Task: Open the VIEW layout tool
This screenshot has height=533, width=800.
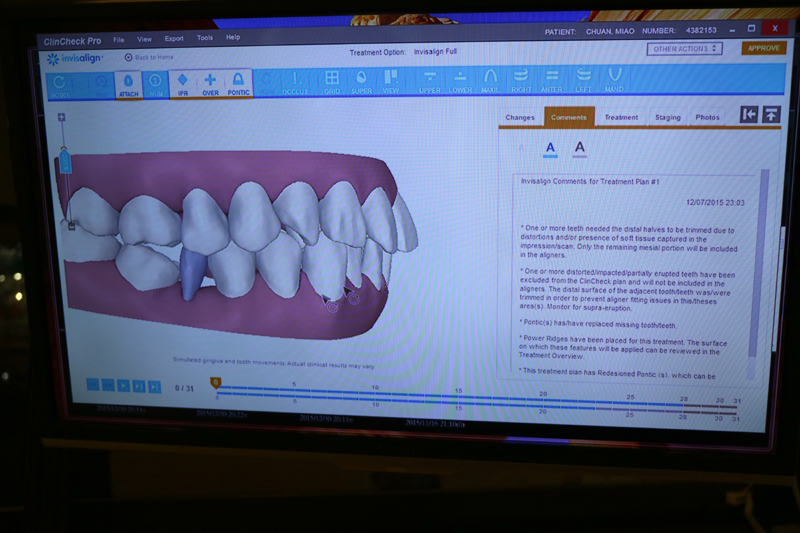Action: coord(391,82)
